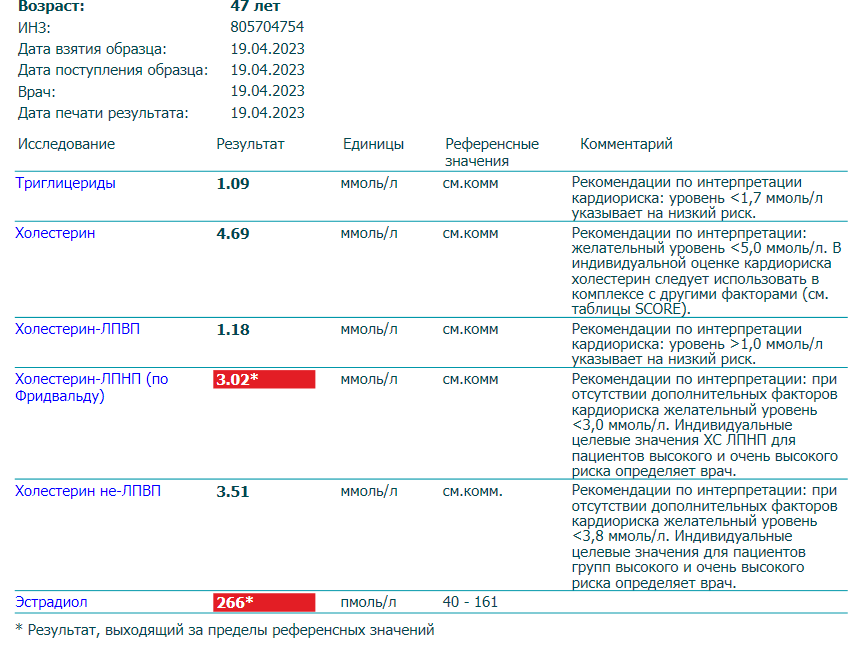Image resolution: width=856 pixels, height=646 pixels.
Task: Click the red highlighted 3.02* result
Action: (x=264, y=379)
